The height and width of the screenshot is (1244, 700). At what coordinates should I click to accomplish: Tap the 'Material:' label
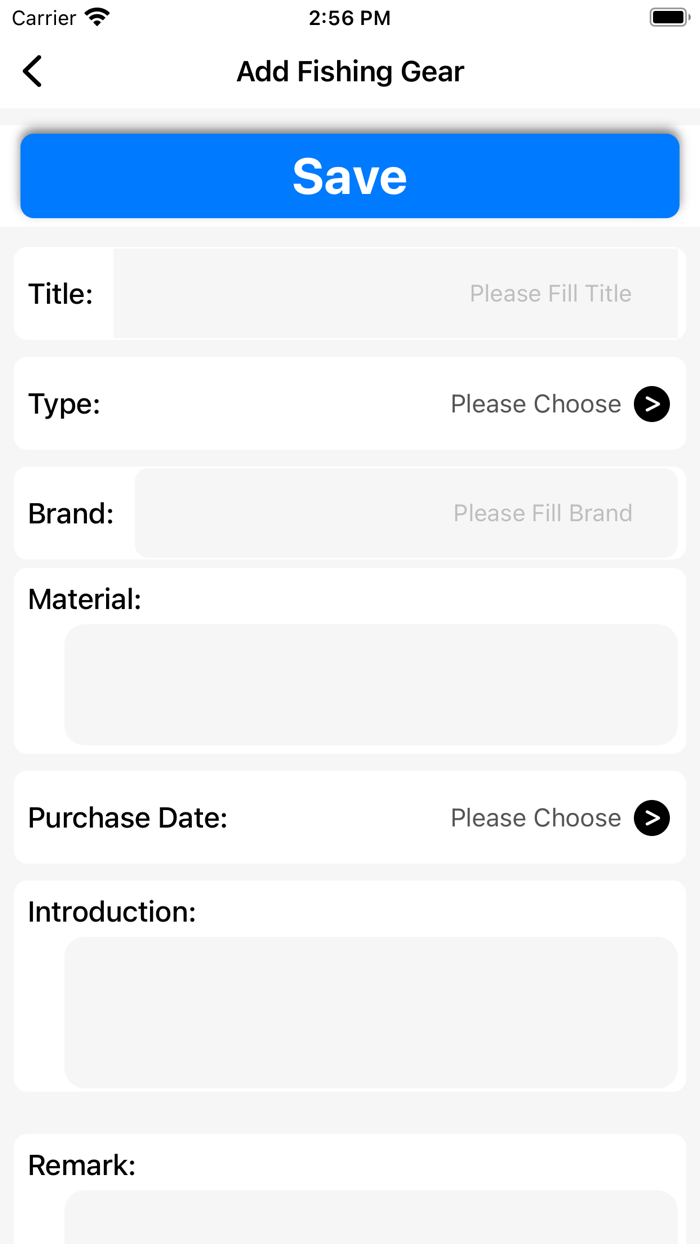click(85, 599)
